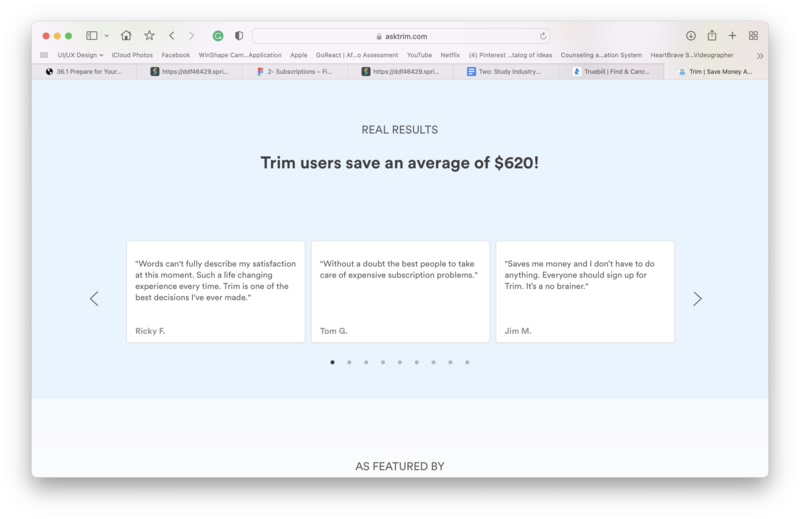Viewport: 800px width, 519px height.
Task: Expand the UI/UX Design bookmarks folder
Action: point(80,55)
